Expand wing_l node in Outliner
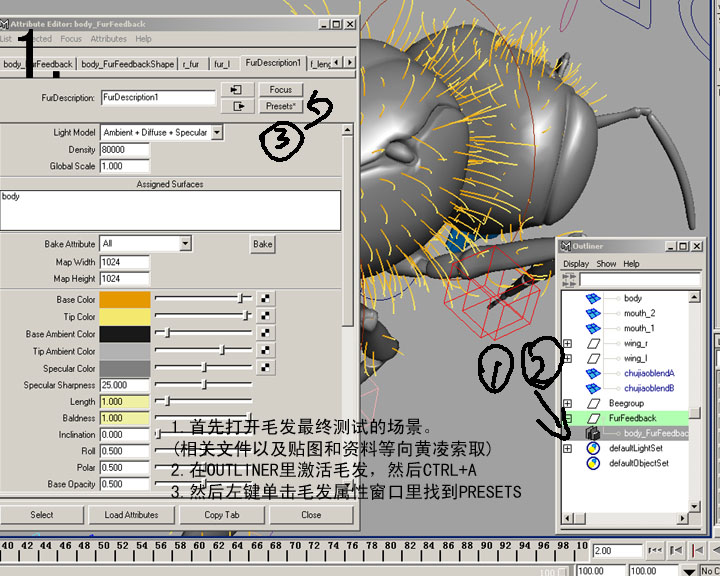Image resolution: width=720 pixels, height=576 pixels. point(568,358)
